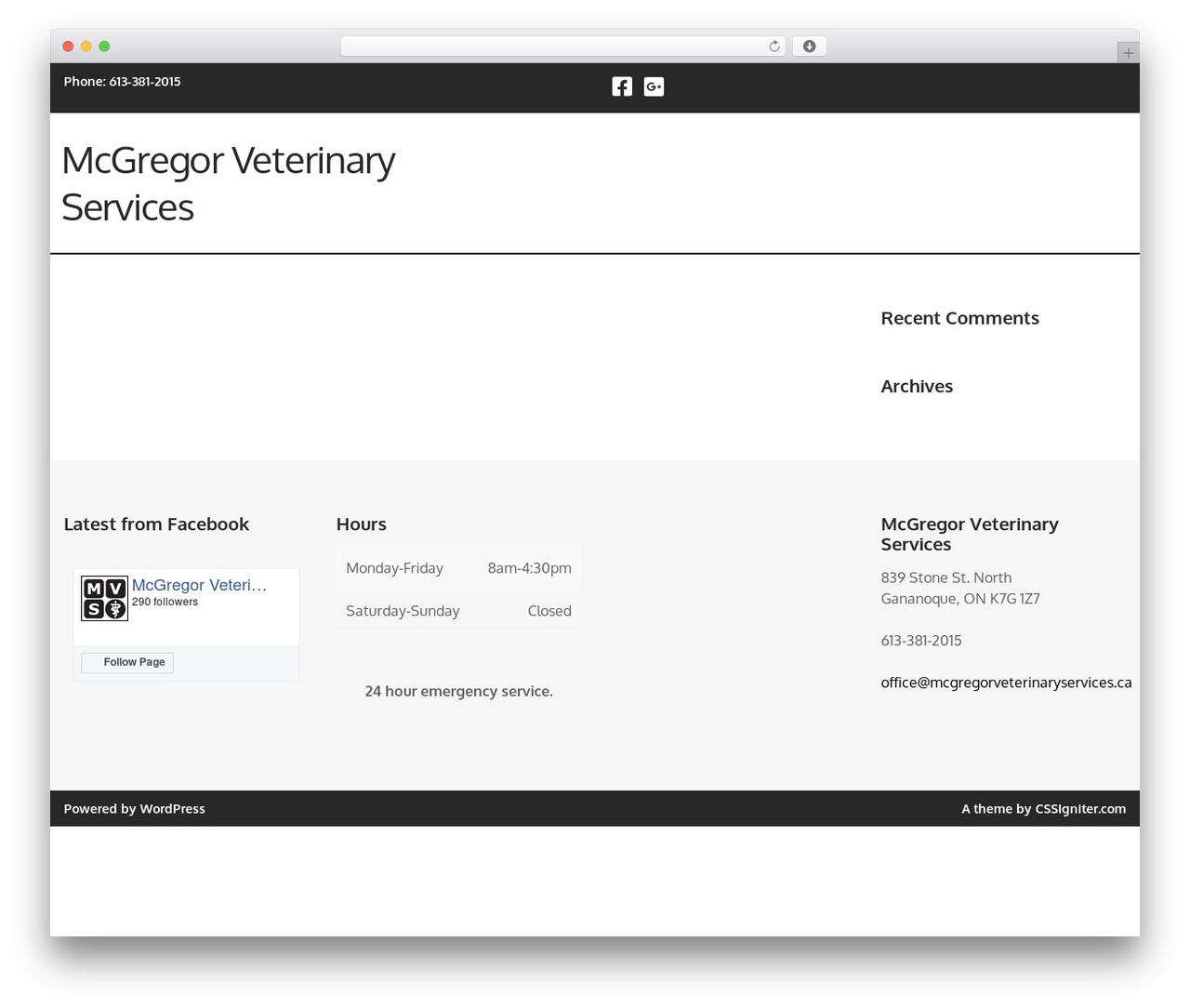The width and height of the screenshot is (1190, 1008).
Task: Open the McGregor Veterinary Services site title
Action: [229, 183]
